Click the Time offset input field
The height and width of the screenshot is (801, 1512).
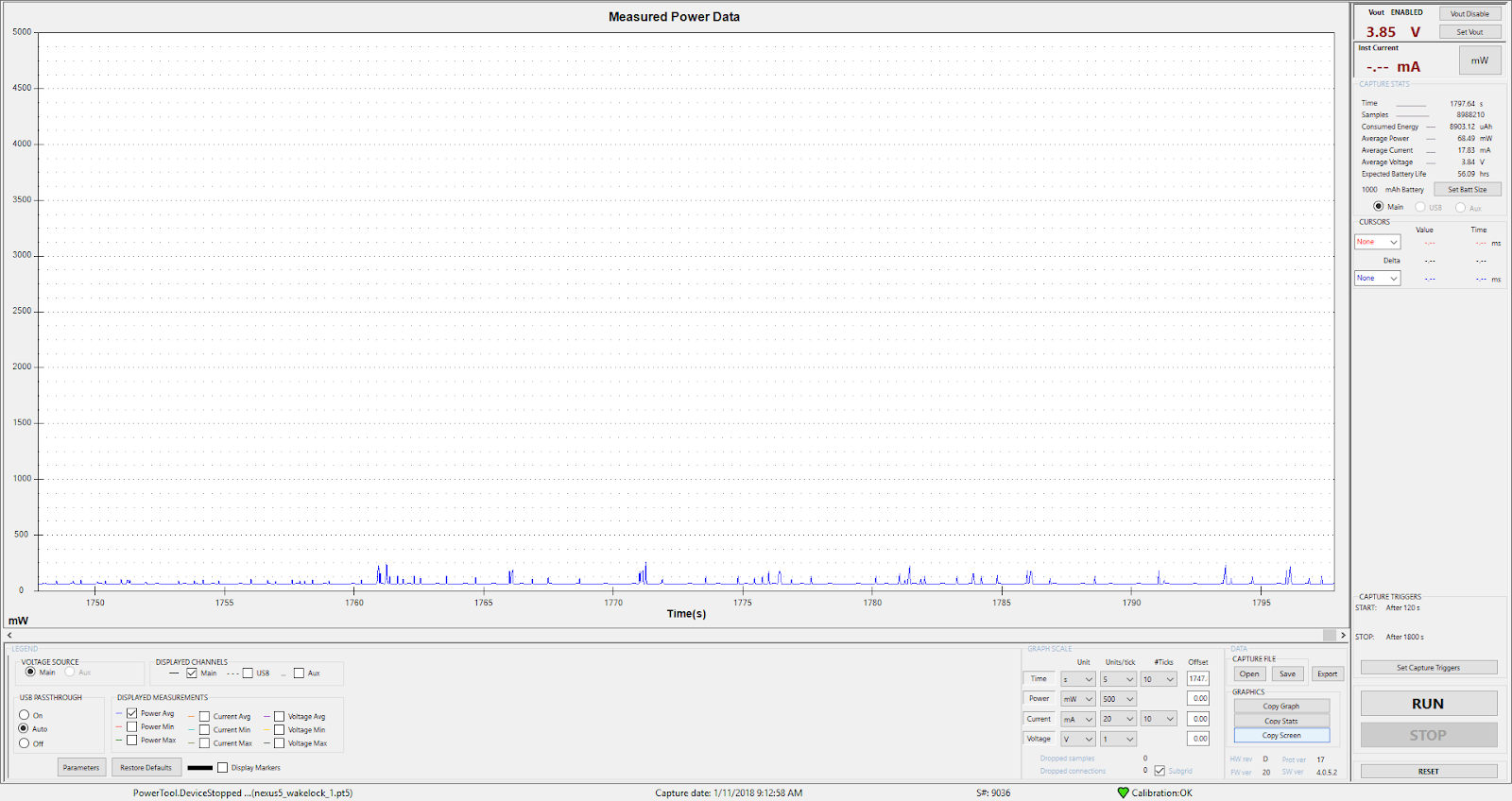(x=1198, y=678)
